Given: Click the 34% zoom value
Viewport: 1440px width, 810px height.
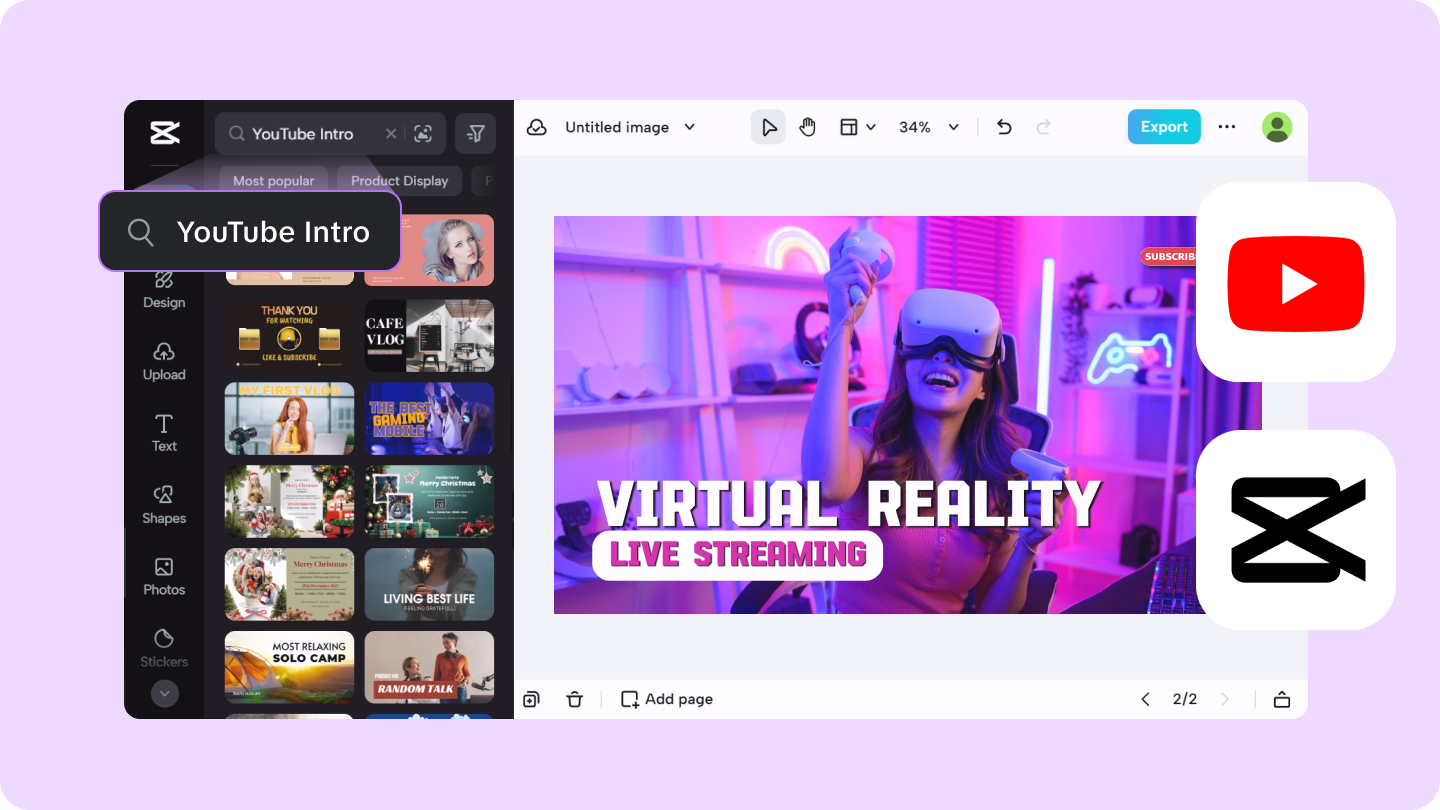Looking at the screenshot, I should (x=915, y=127).
